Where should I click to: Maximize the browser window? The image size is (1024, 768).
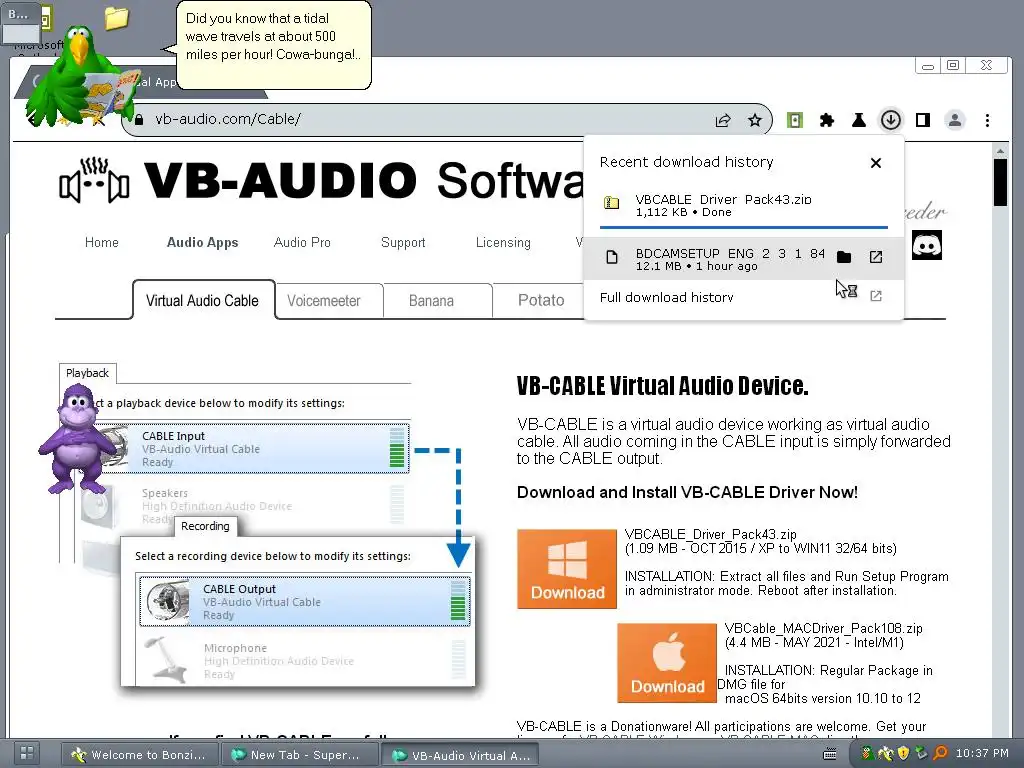pos(953,65)
